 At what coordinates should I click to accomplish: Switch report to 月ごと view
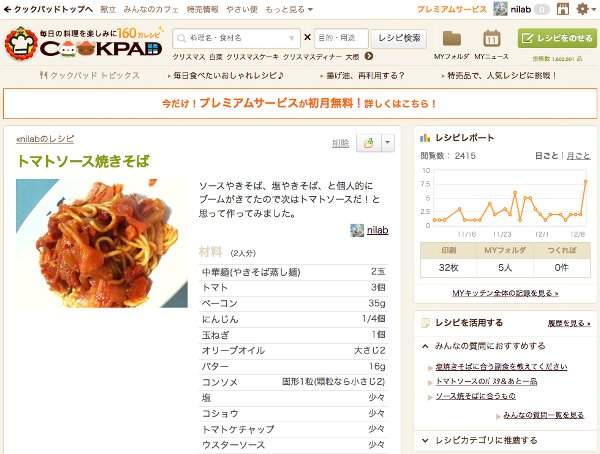[x=578, y=156]
